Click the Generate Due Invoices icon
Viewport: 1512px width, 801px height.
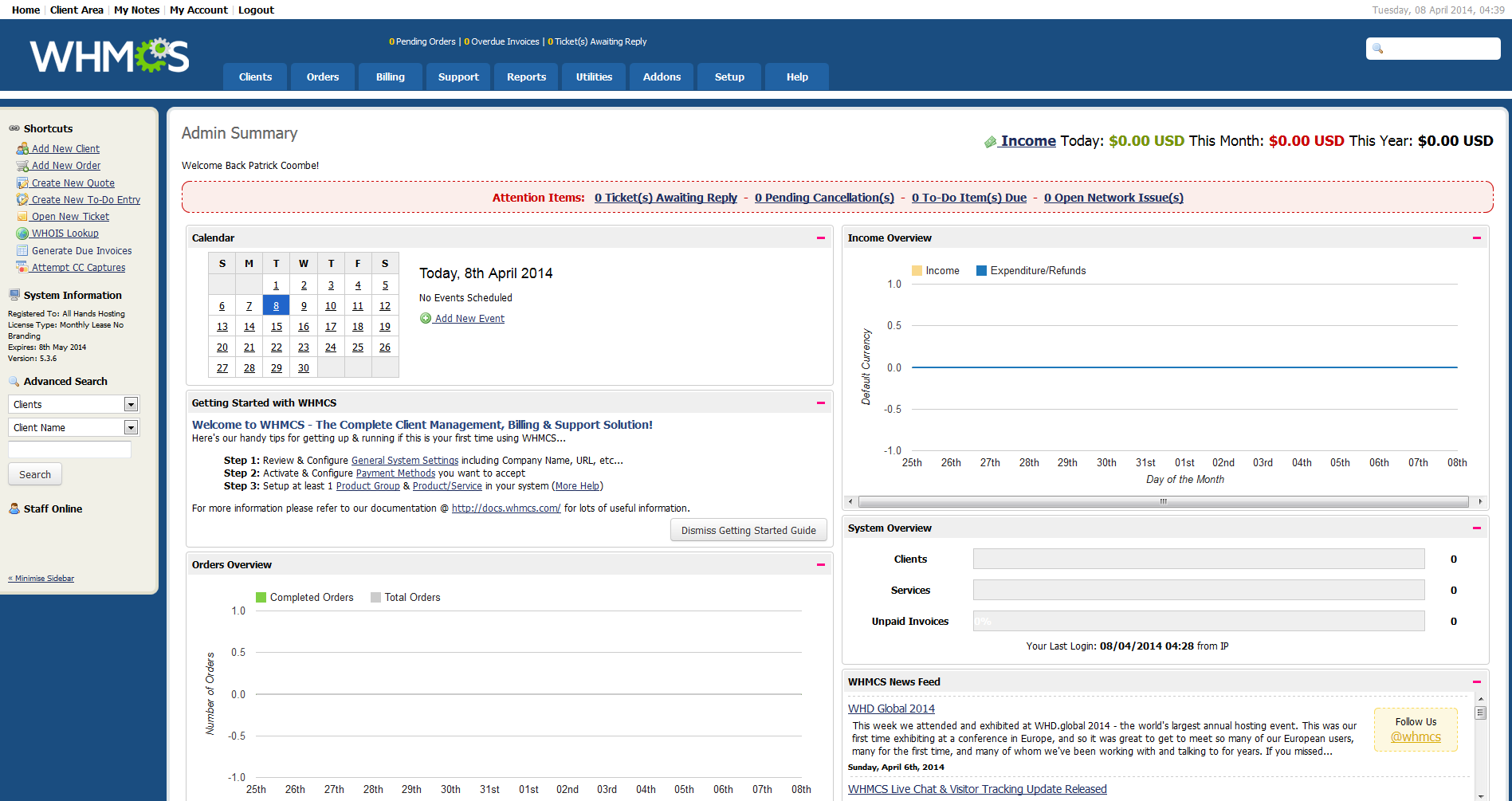tap(22, 250)
